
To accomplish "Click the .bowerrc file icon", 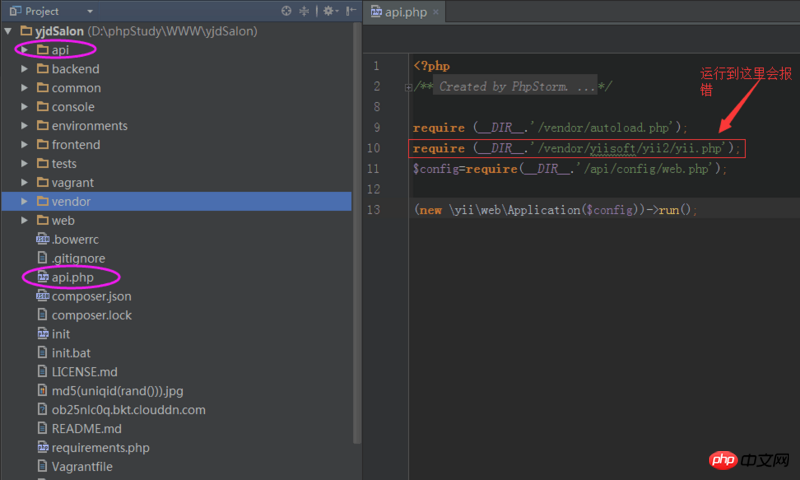I will (x=43, y=239).
